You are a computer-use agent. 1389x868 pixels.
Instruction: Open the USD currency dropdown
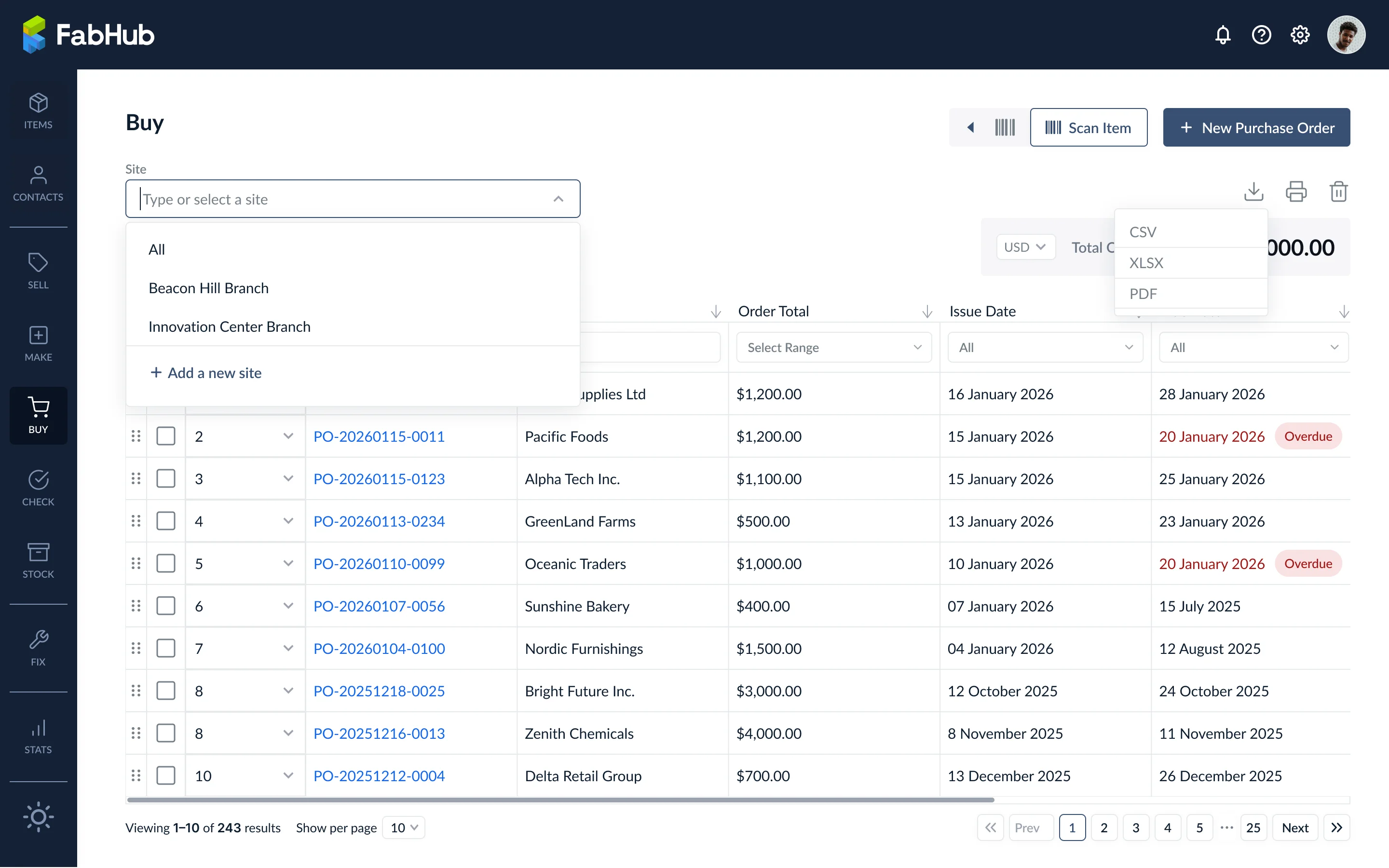tap(1026, 247)
